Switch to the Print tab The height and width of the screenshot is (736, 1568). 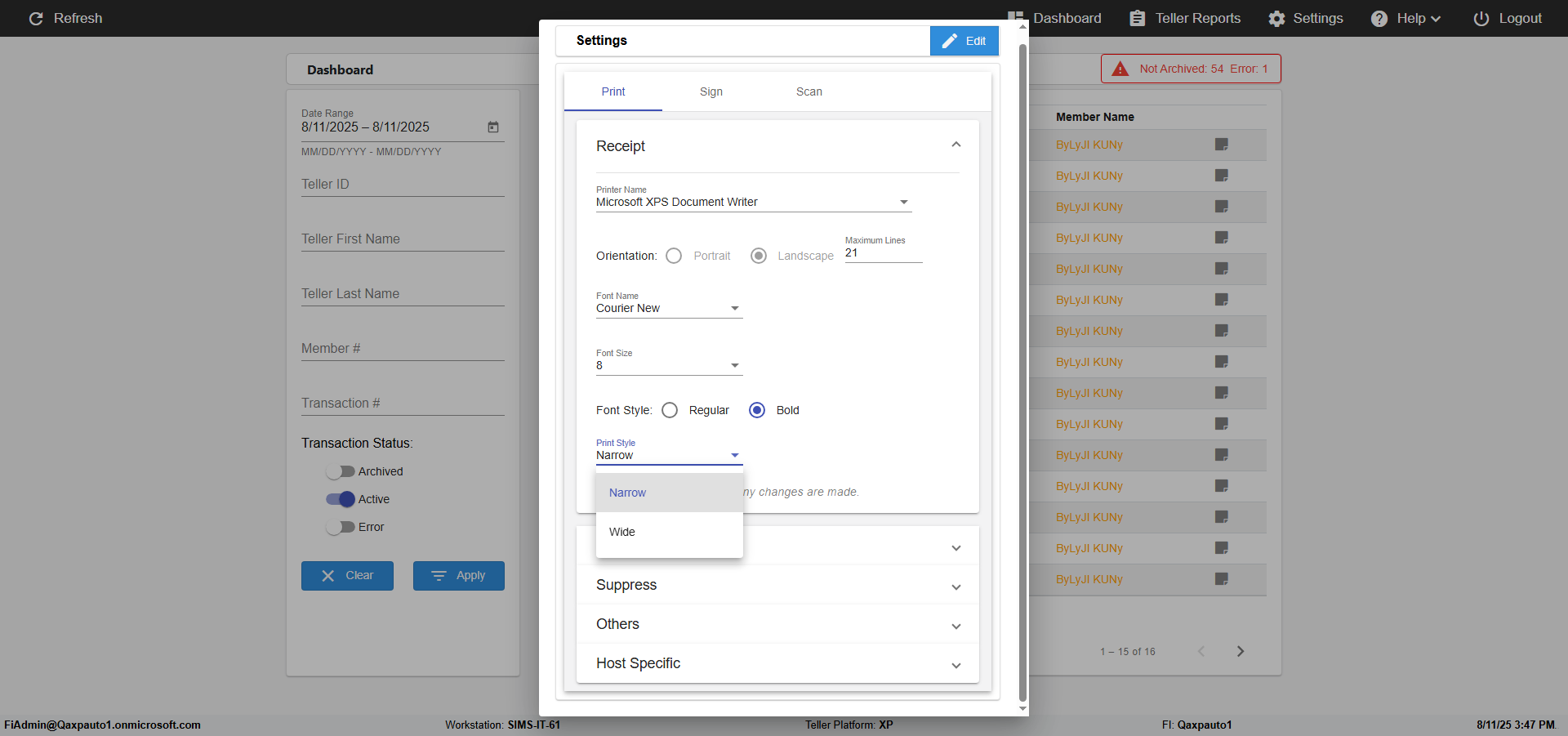pos(613,91)
